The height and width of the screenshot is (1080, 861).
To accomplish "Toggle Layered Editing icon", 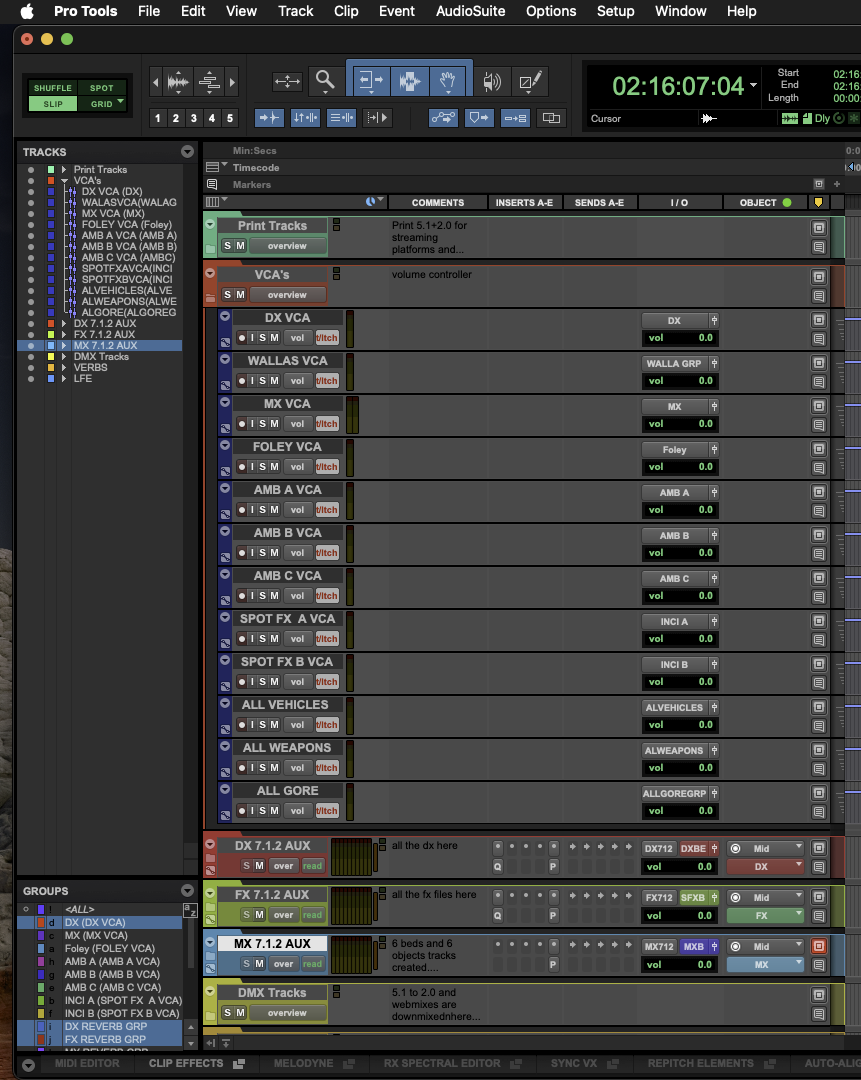I will (x=551, y=118).
